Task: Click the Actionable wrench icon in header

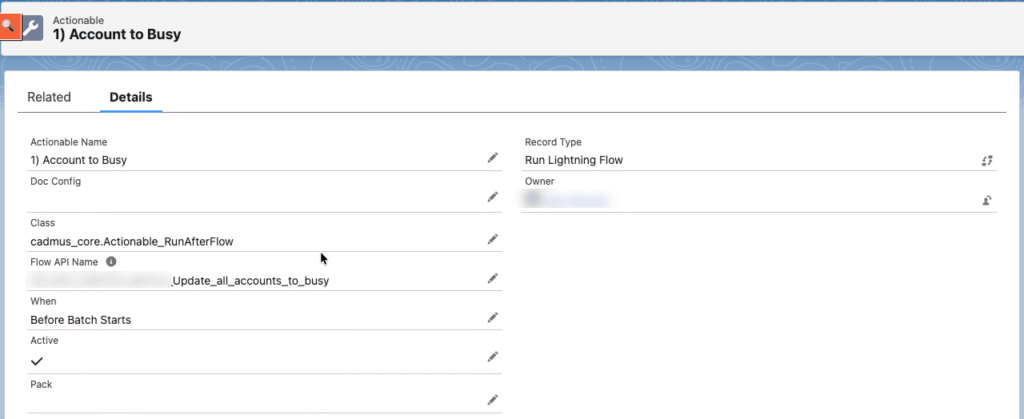Action: 33,28
